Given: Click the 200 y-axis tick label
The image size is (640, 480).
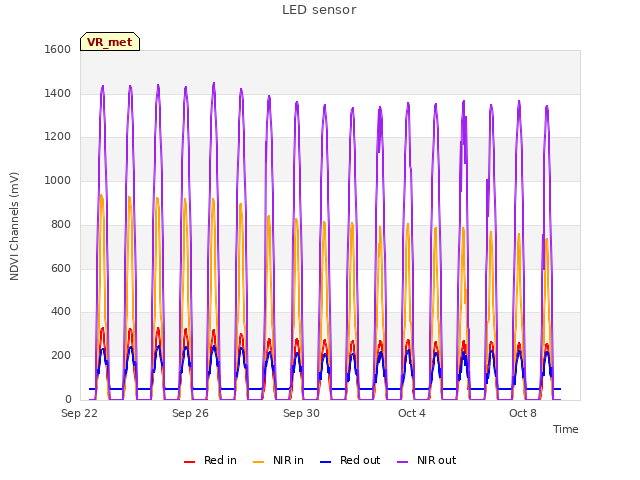Looking at the screenshot, I should 61,356.
